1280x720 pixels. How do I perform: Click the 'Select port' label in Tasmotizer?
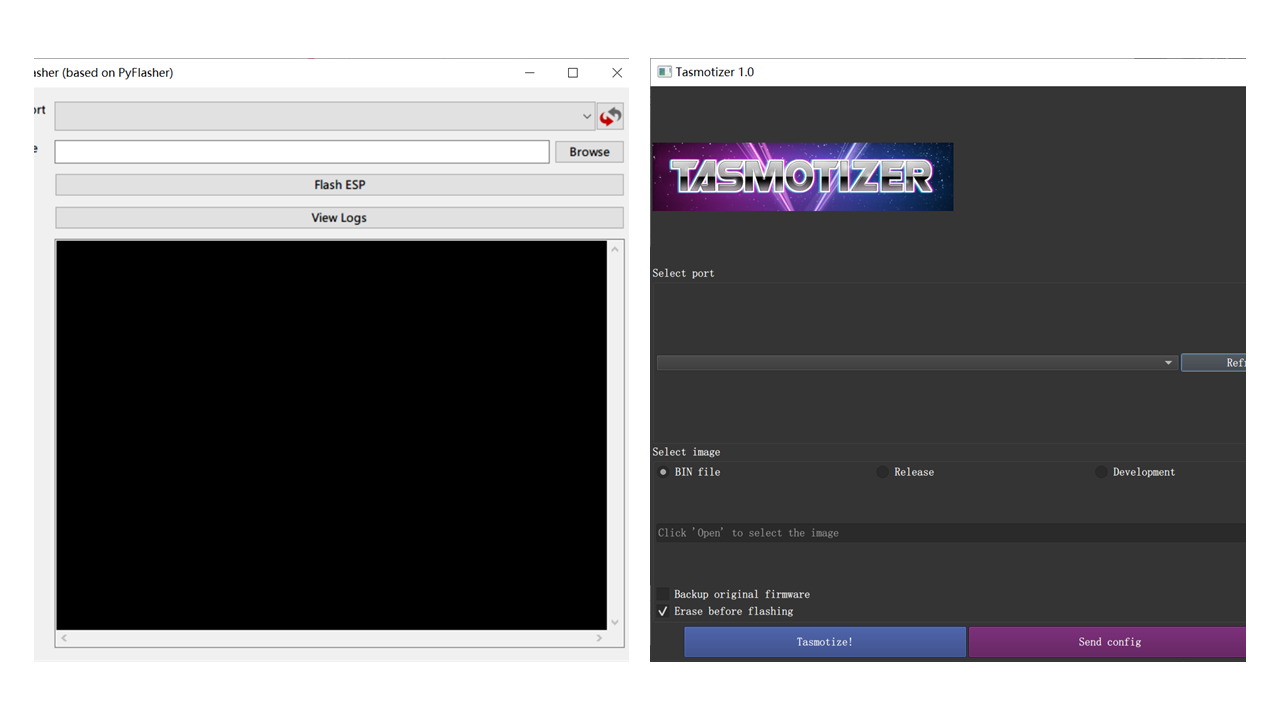point(683,273)
